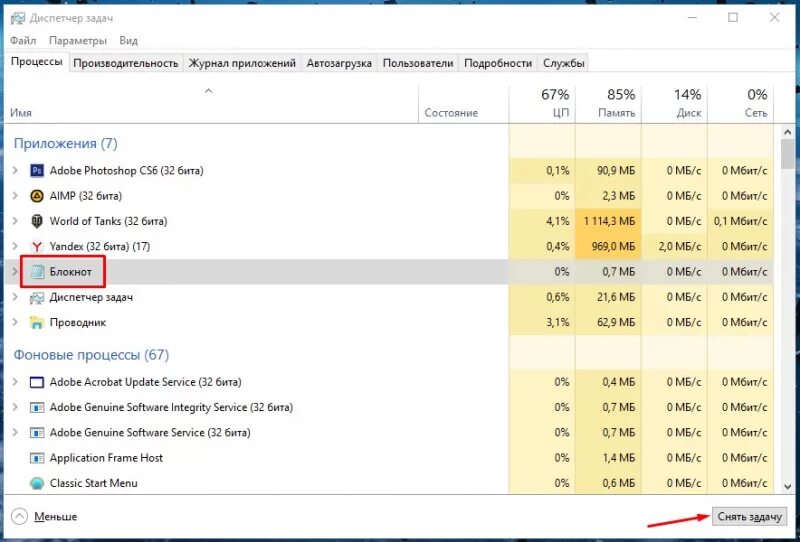Sort processes by ЦП column header
The width and height of the screenshot is (800, 542).
coord(542,104)
